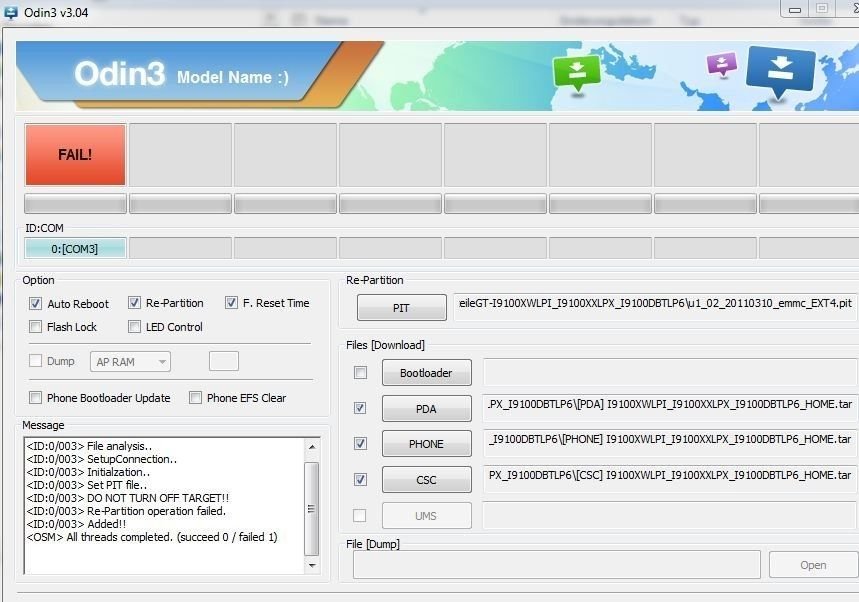Click the red FAIL! status box

tap(75, 155)
